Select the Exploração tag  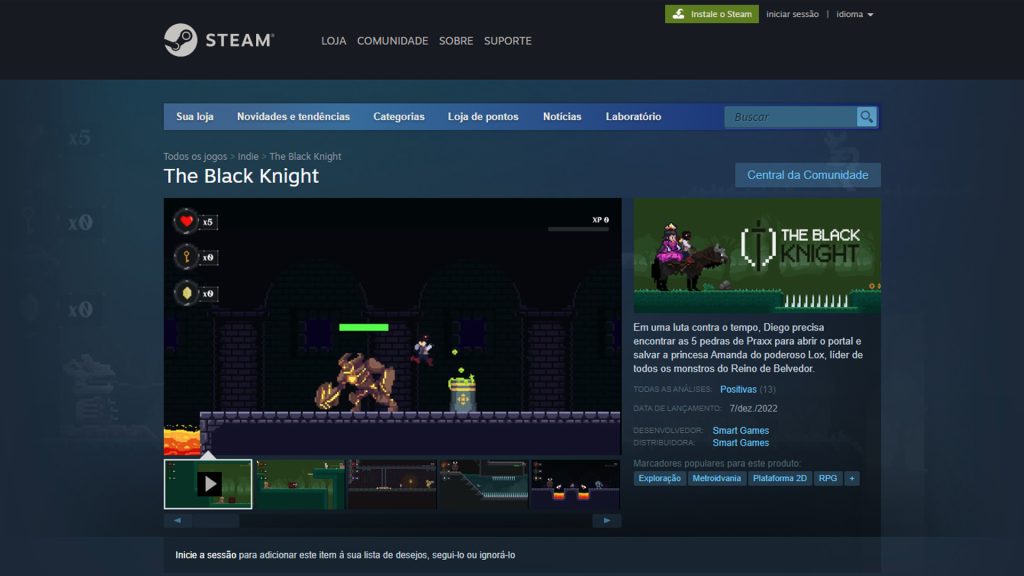pos(660,479)
